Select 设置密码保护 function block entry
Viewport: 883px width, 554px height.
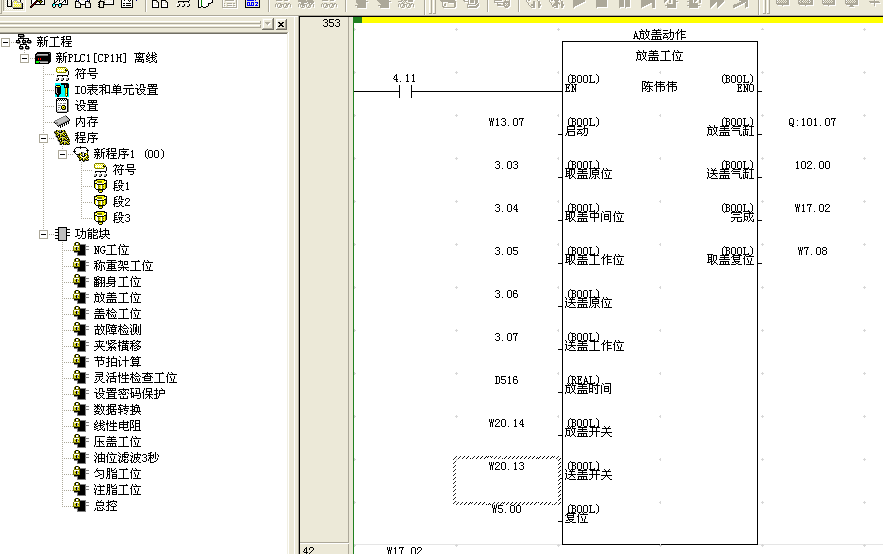click(129, 394)
